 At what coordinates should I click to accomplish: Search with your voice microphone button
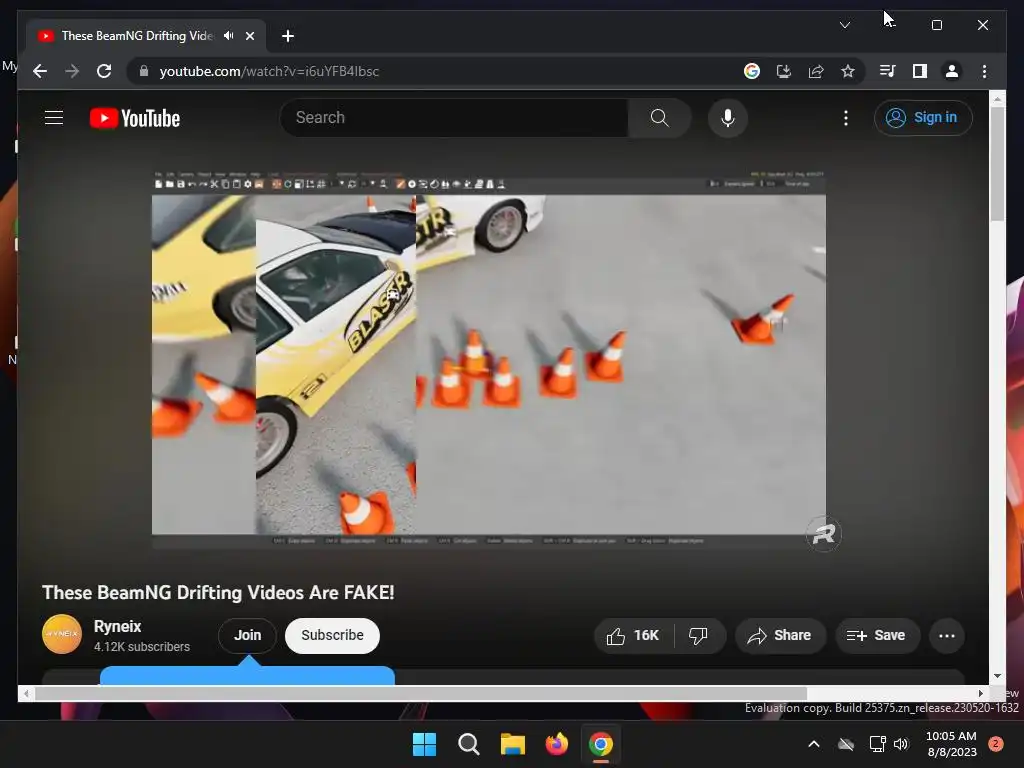(728, 118)
